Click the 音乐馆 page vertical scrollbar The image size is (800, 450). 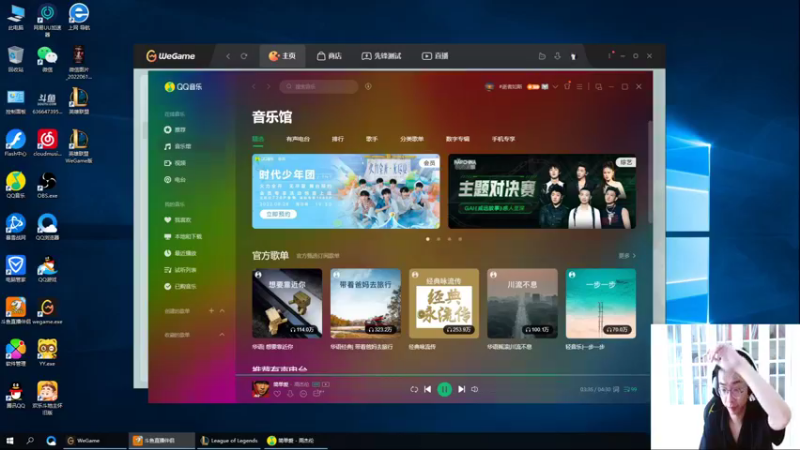coord(650,171)
